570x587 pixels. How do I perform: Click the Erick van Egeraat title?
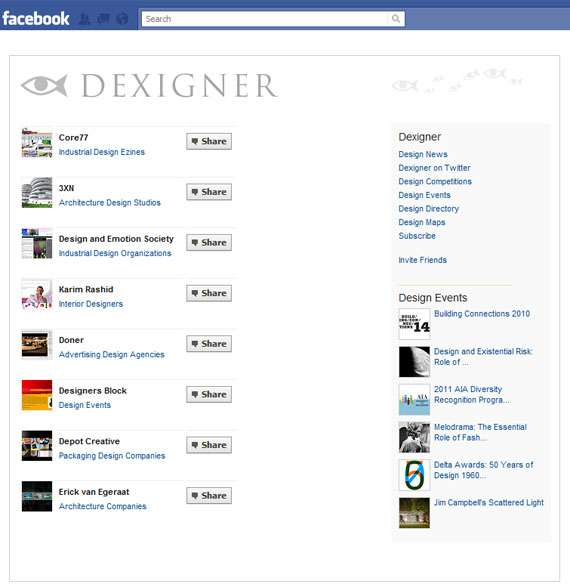pyautogui.click(x=94, y=492)
